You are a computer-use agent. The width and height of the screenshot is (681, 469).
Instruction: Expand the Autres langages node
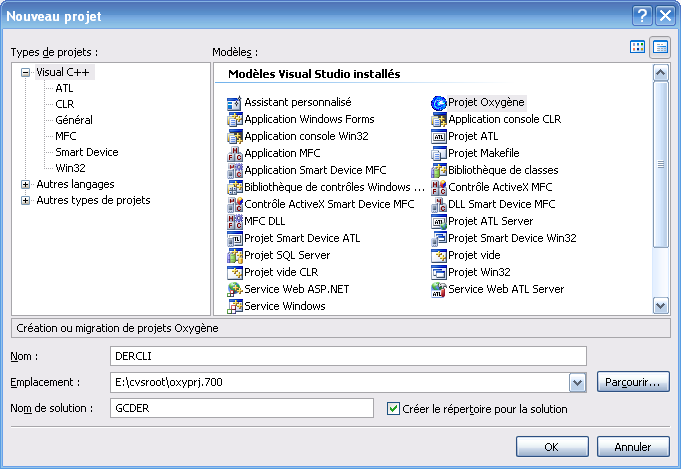pyautogui.click(x=26, y=185)
